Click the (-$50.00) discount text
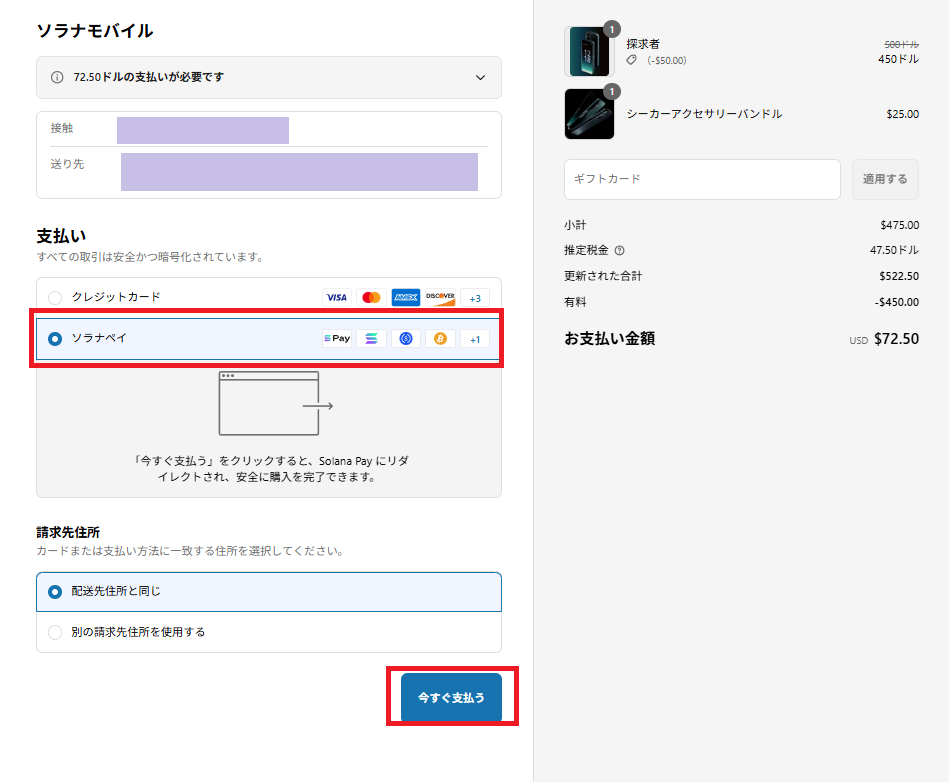 point(666,61)
